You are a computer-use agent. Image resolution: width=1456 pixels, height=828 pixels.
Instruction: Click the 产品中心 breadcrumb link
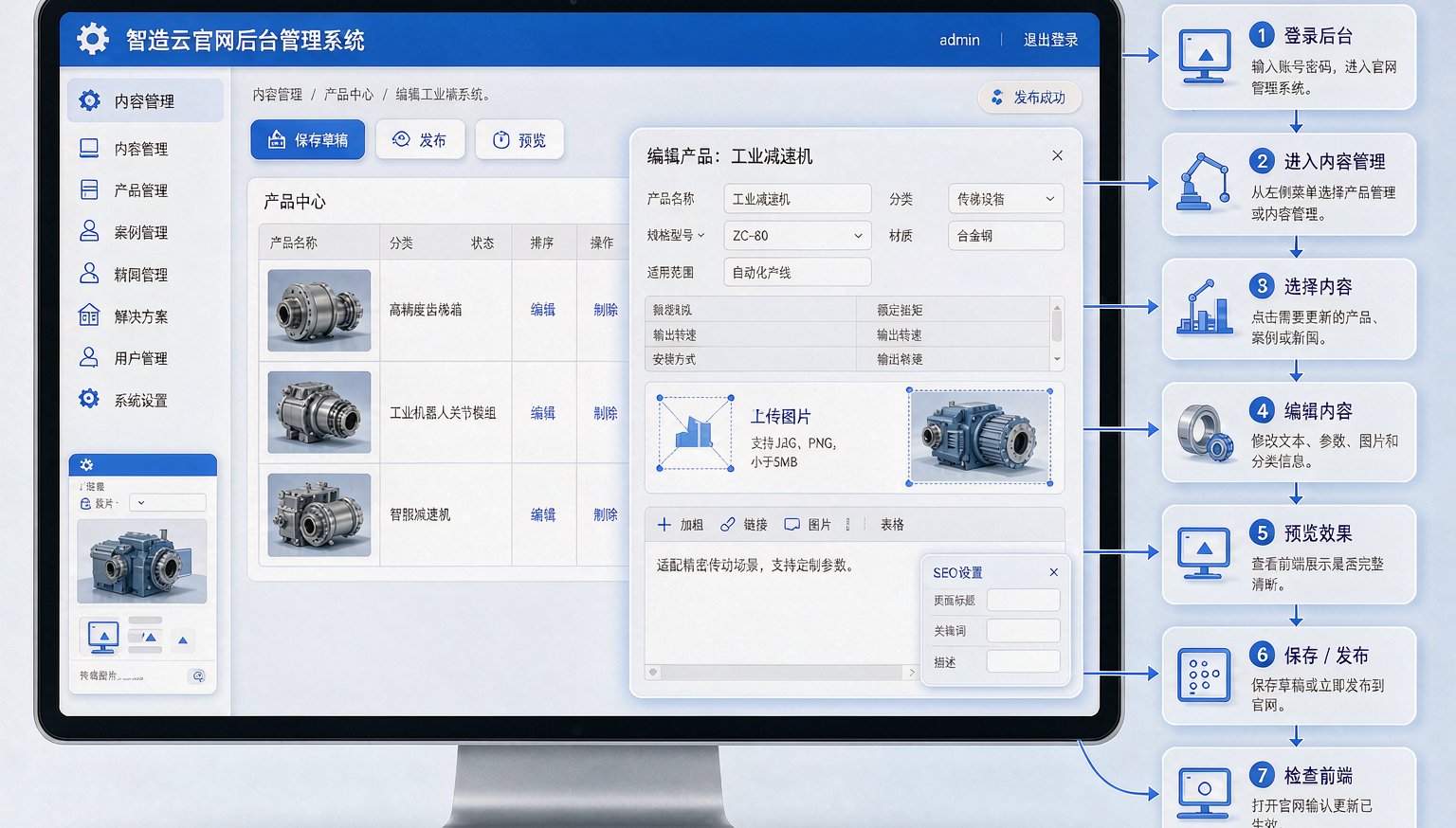(349, 95)
